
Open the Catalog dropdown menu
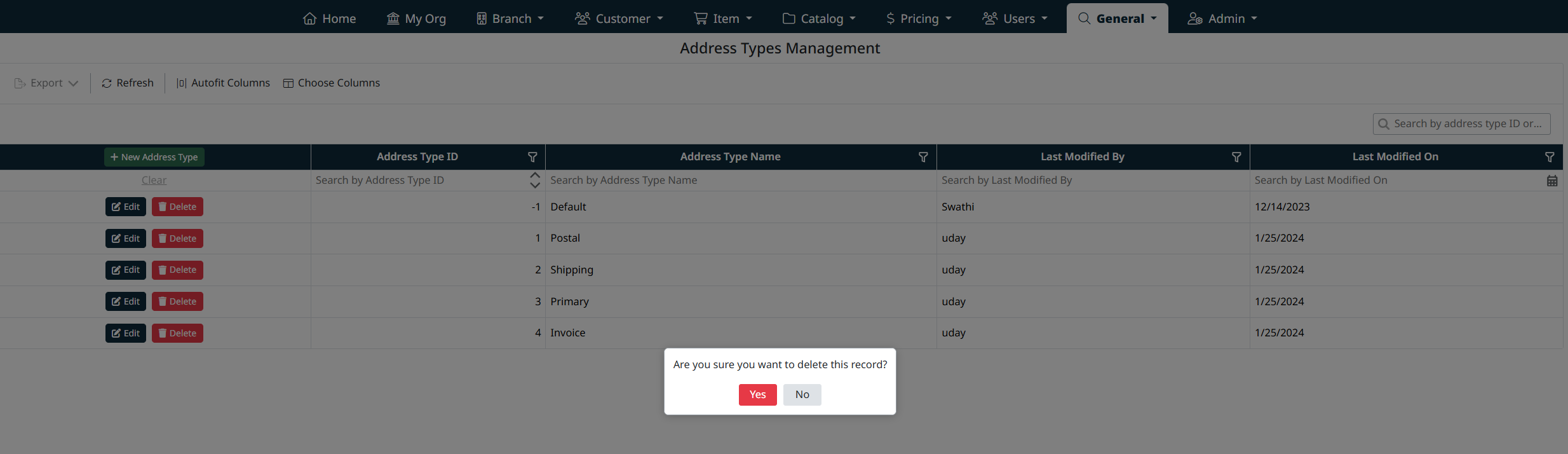pos(819,18)
